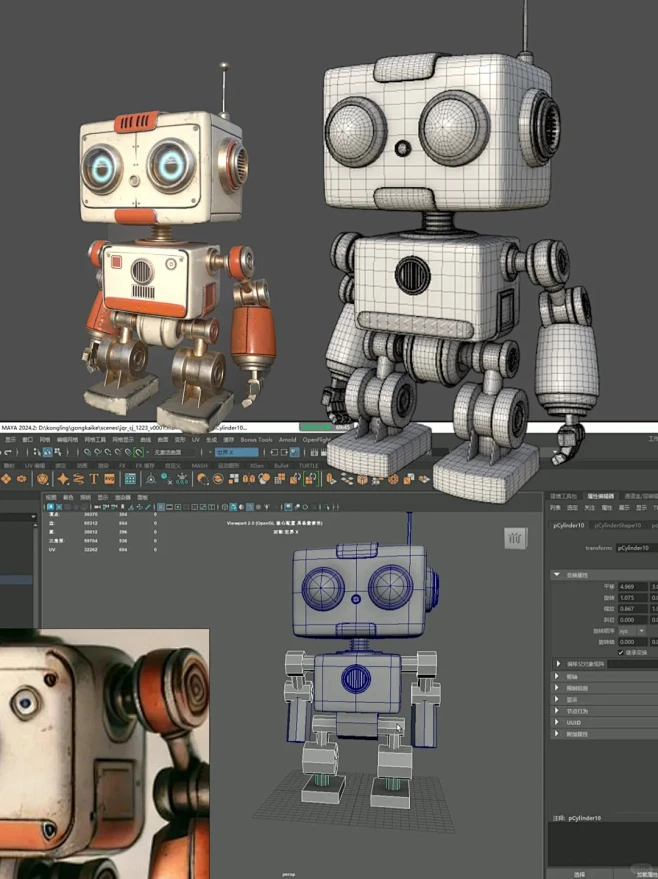Switch to the MASH shelf tab
The height and width of the screenshot is (879, 658).
(x=199, y=465)
